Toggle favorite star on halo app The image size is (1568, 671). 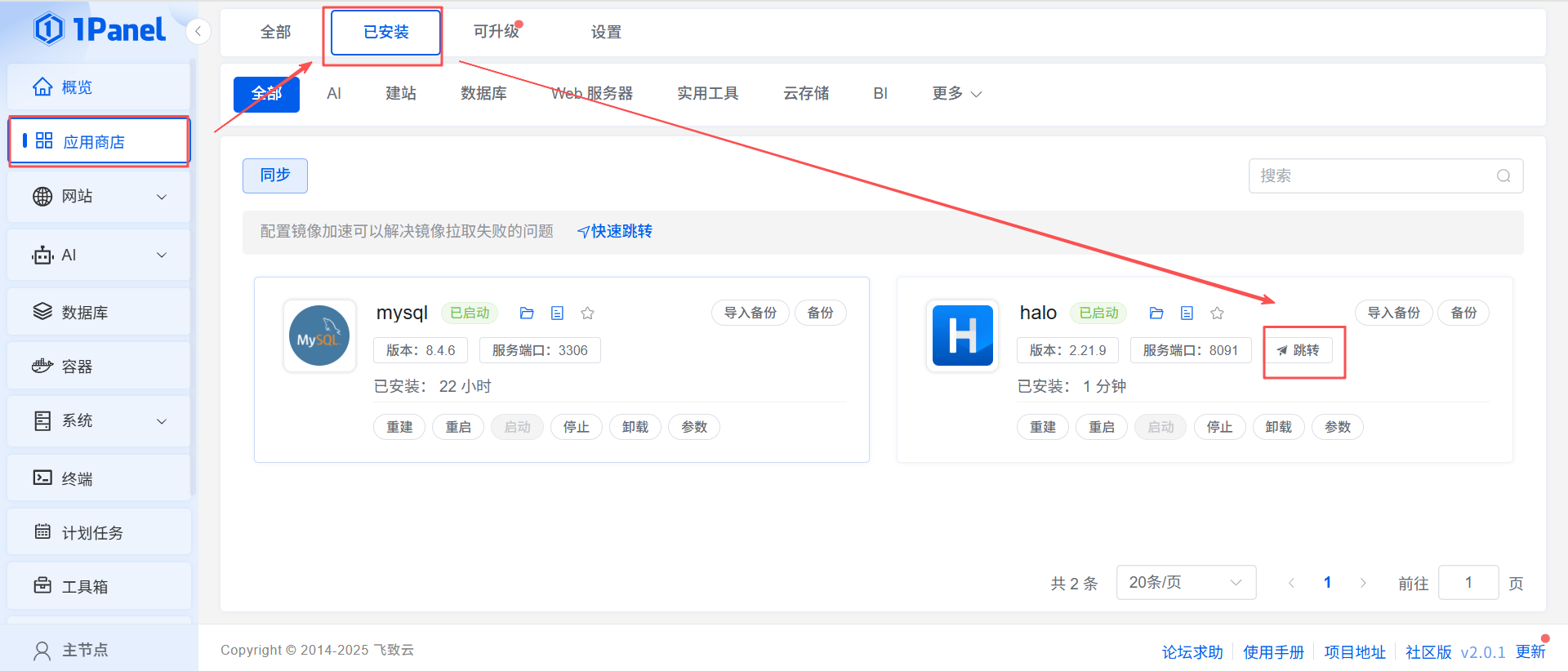pos(1217,313)
